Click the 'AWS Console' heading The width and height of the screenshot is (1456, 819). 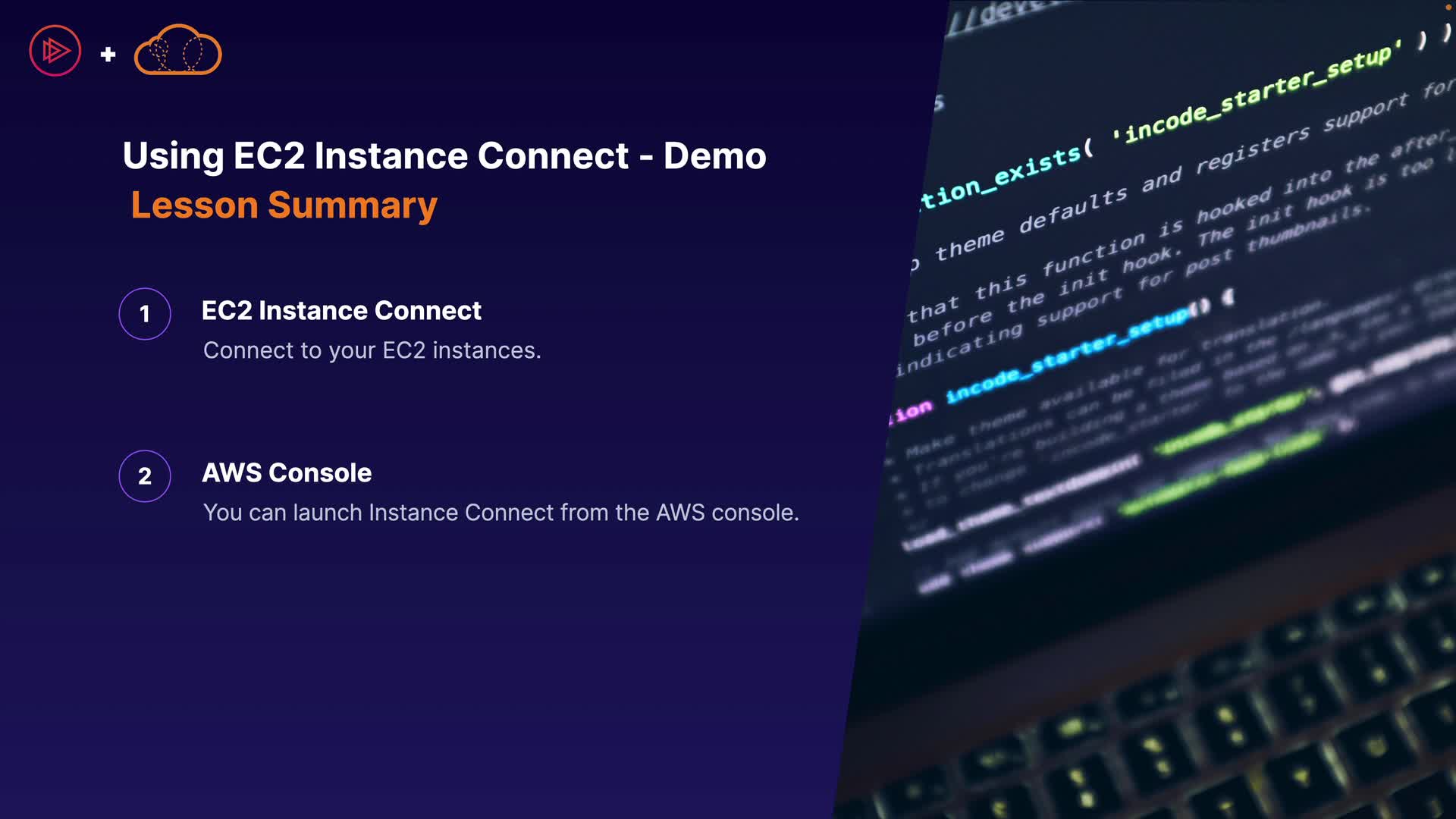pos(287,473)
